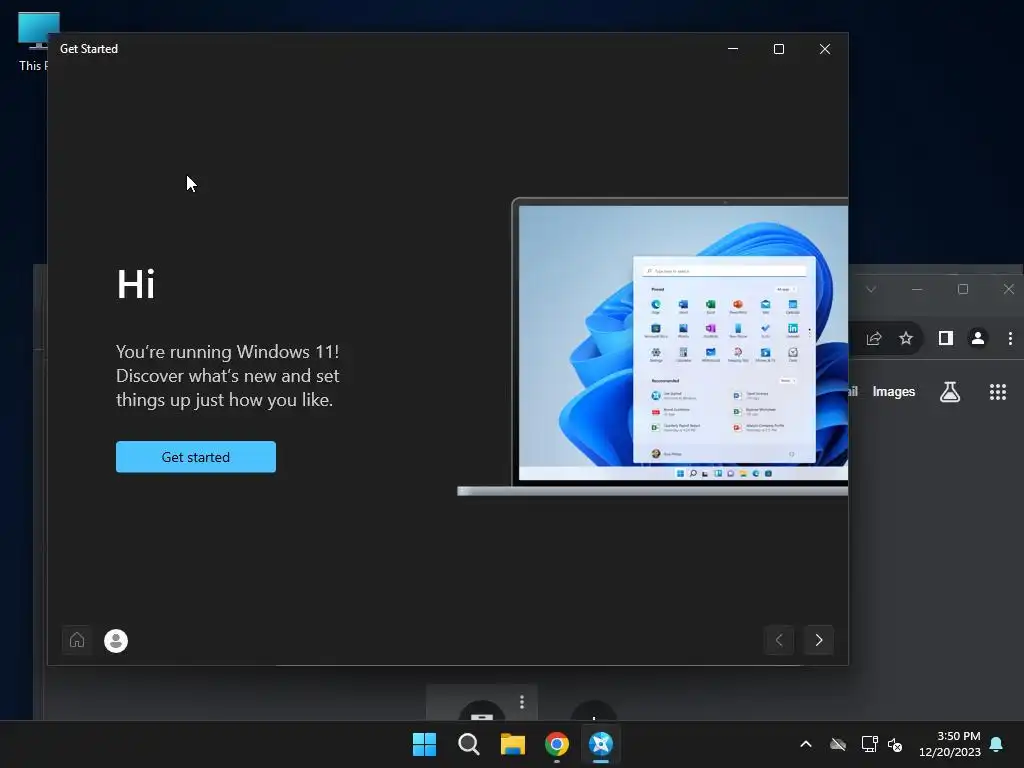Minimize the Chrome window
Viewport: 1024px width, 768px height.
point(917,289)
